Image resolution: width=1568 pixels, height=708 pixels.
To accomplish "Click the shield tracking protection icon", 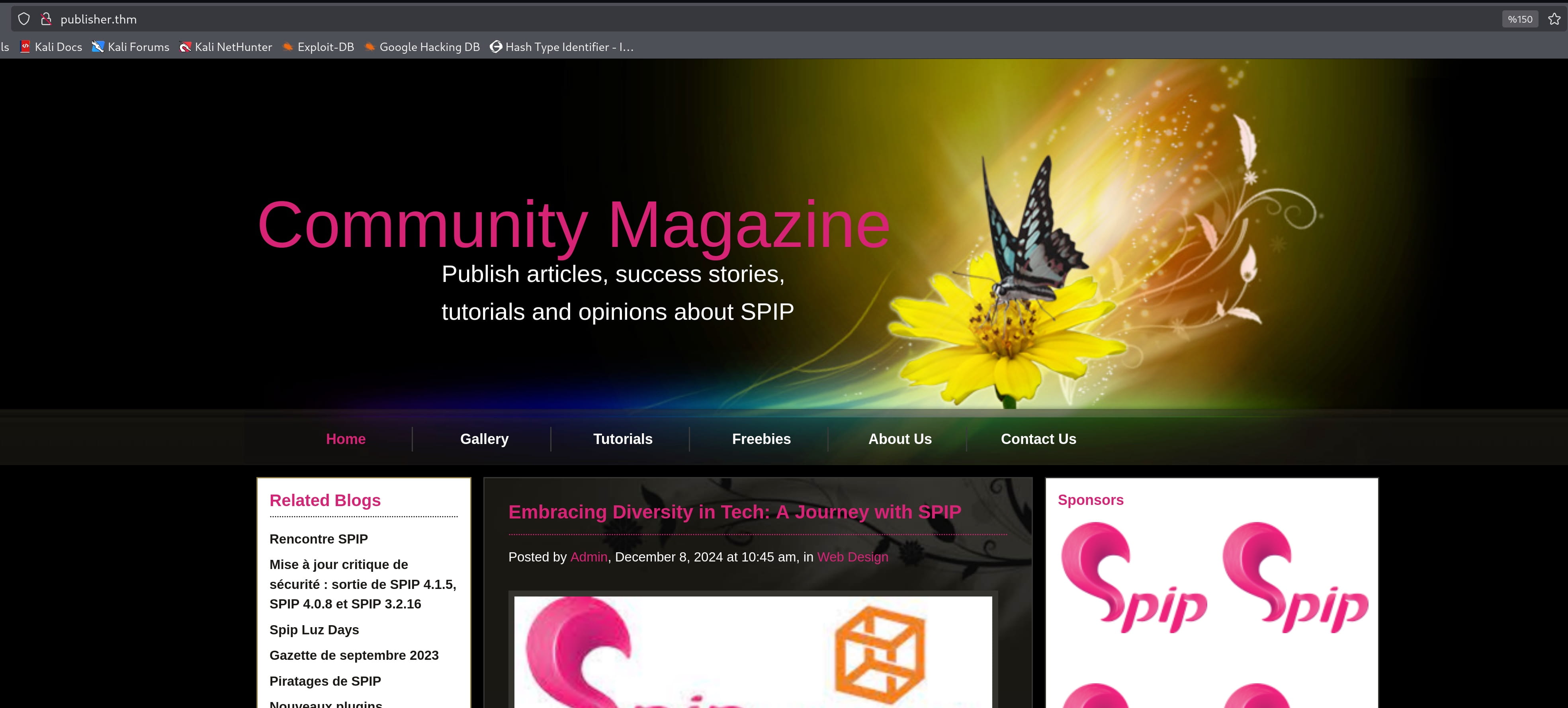I will click(x=24, y=19).
